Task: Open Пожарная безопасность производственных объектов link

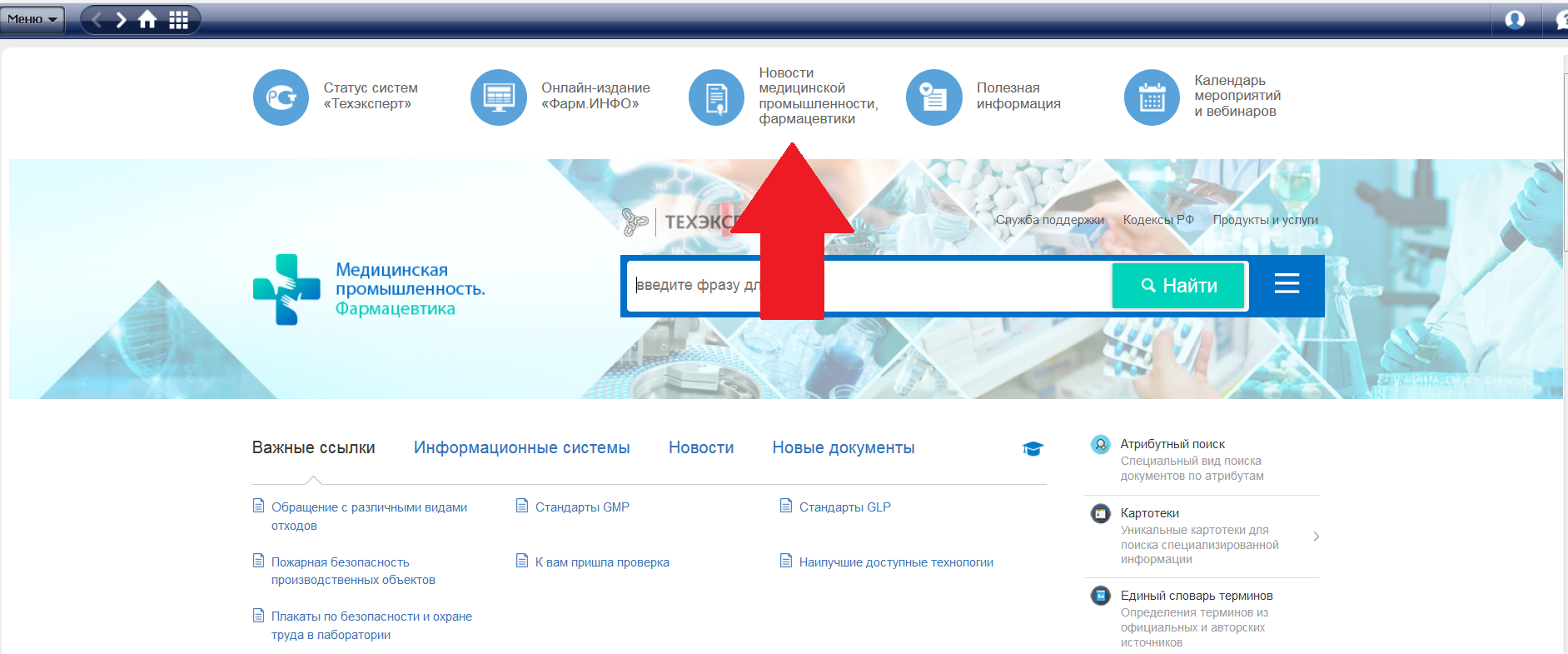Action: [353, 572]
